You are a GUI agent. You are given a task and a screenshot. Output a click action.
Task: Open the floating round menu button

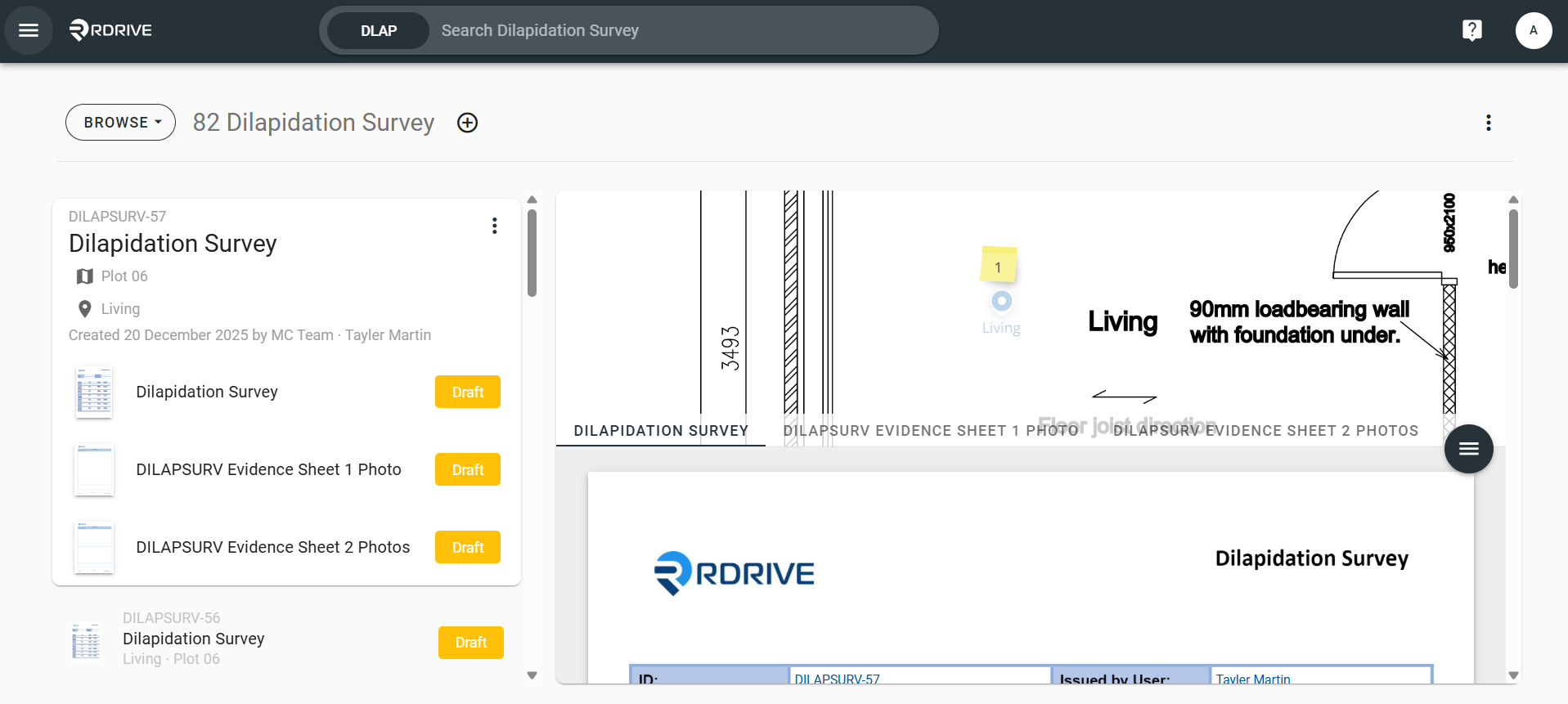click(x=1468, y=448)
